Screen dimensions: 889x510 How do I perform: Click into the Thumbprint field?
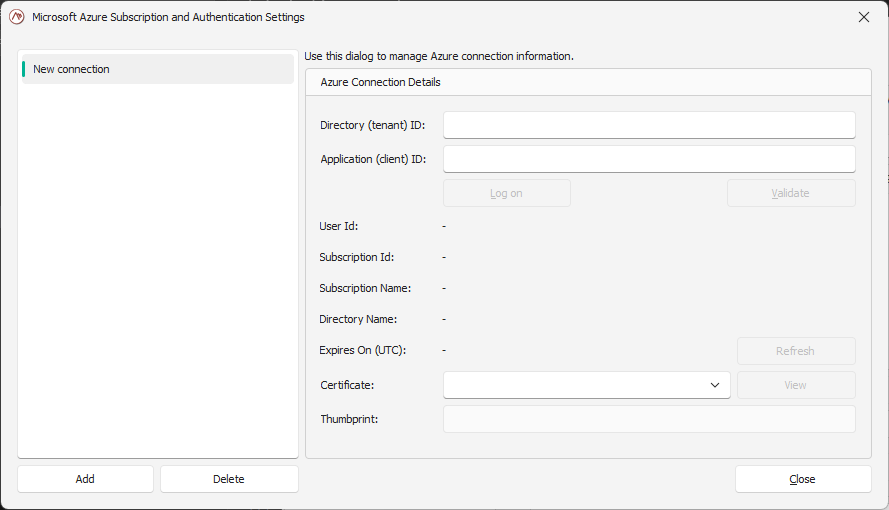(x=649, y=419)
